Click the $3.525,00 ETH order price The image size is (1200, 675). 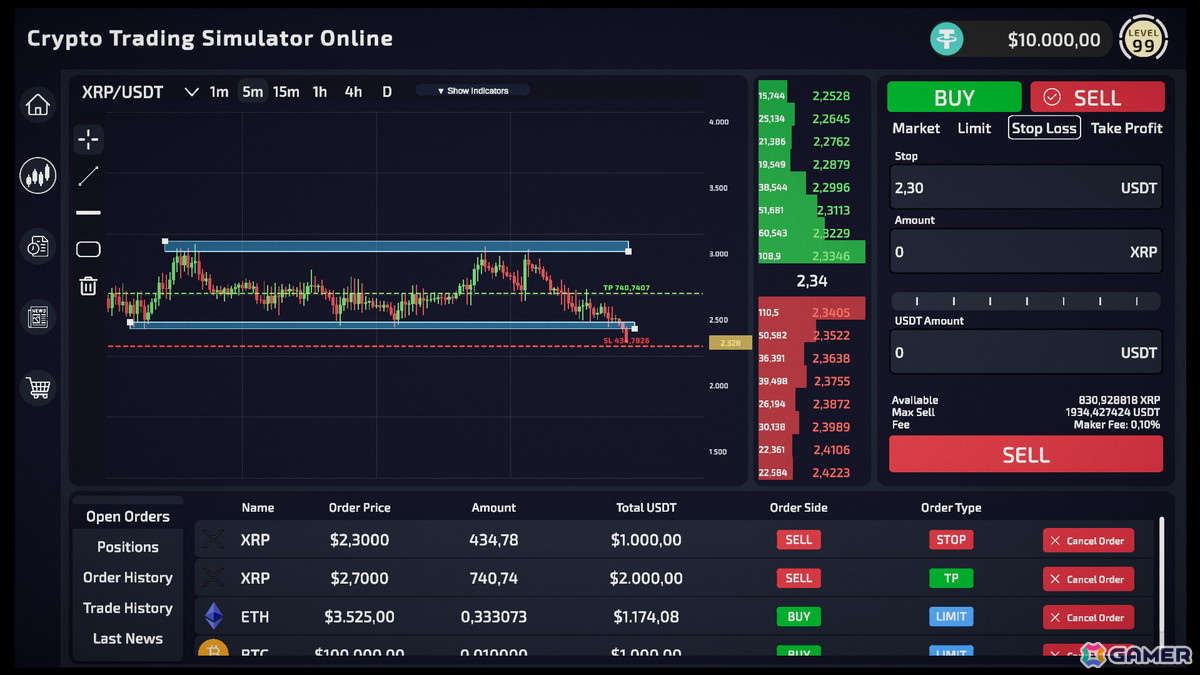pyautogui.click(x=359, y=617)
